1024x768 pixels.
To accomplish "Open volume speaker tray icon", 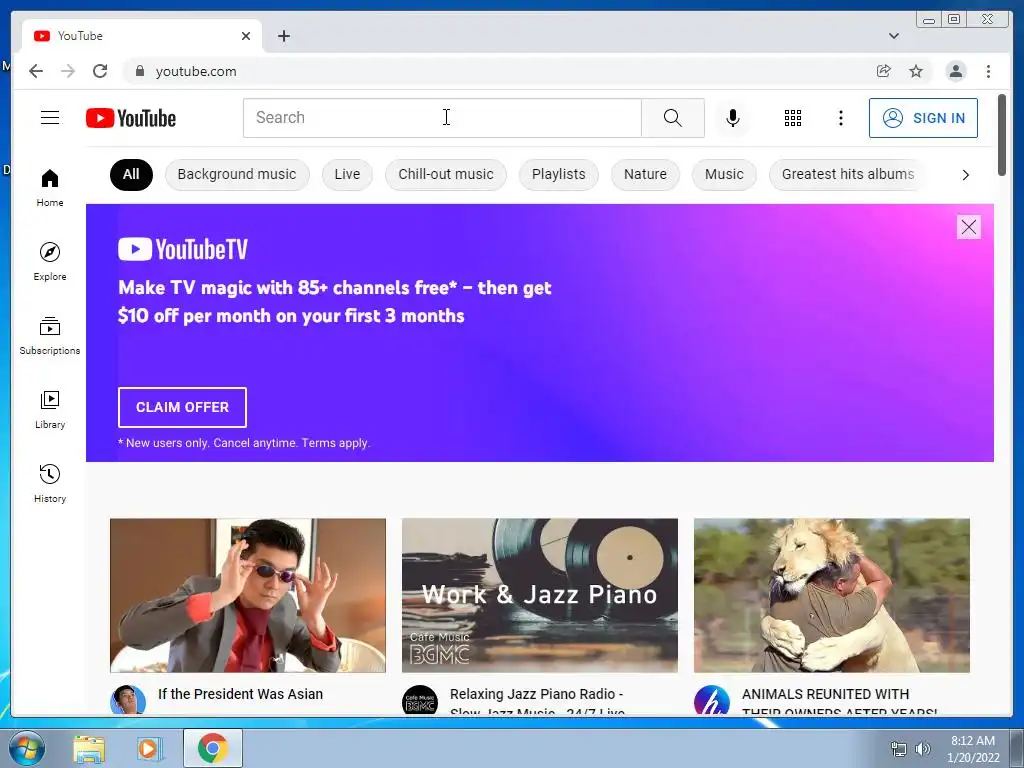I will [922, 749].
